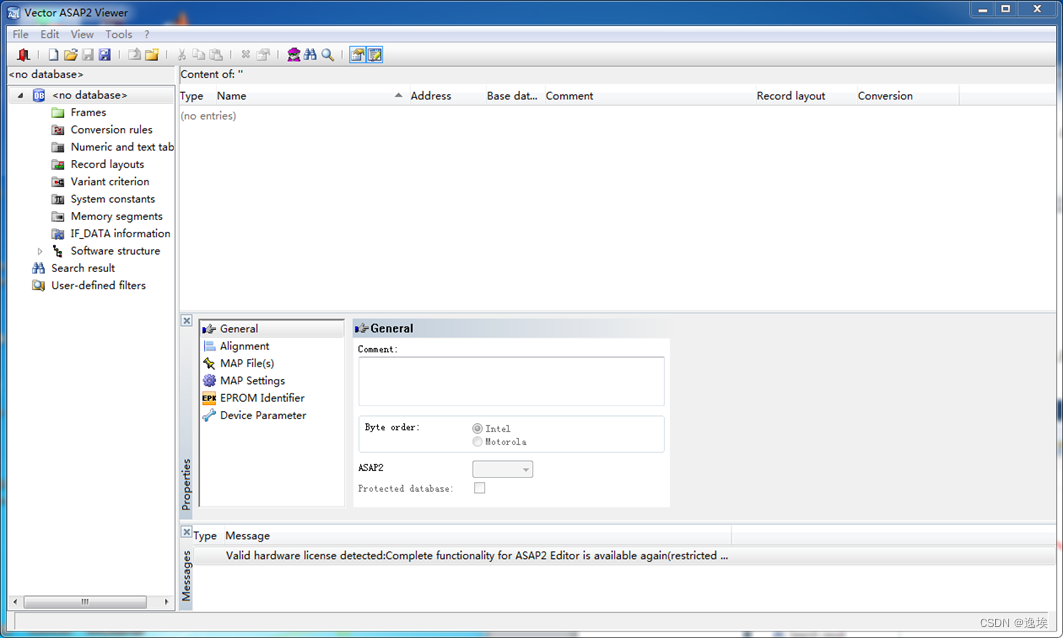Select Memory segments tree item

pyautogui.click(x=117, y=216)
